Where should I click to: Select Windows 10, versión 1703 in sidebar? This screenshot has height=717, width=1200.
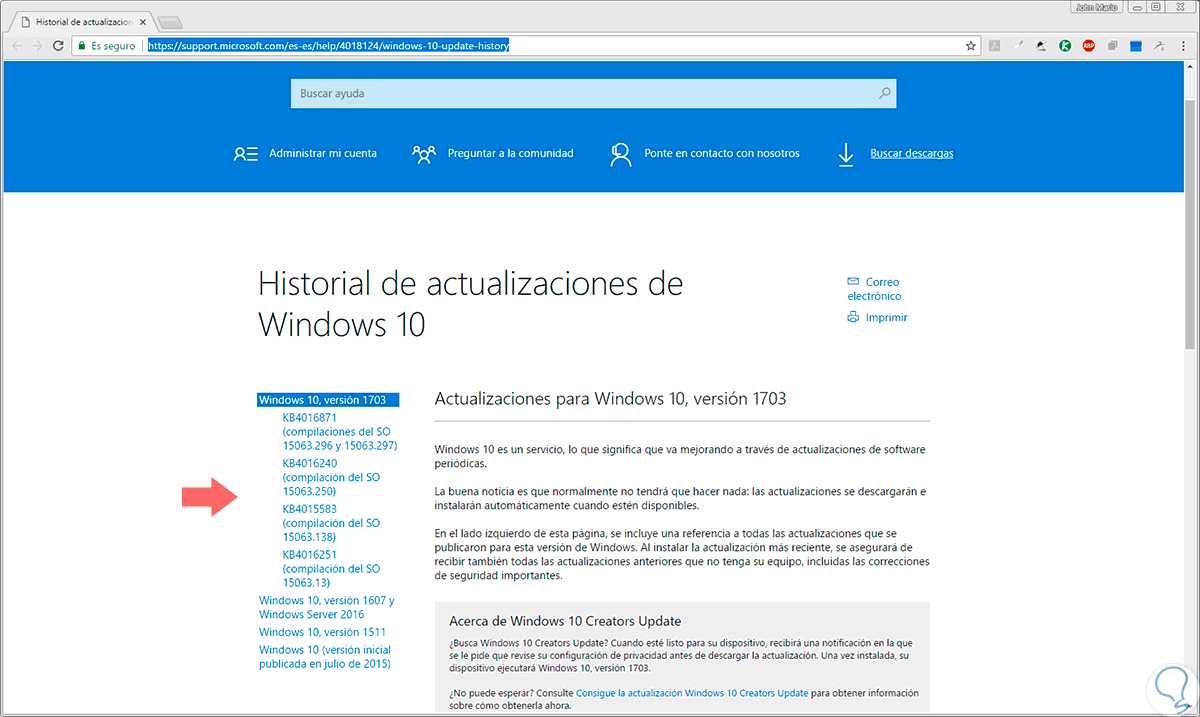pyautogui.click(x=328, y=400)
